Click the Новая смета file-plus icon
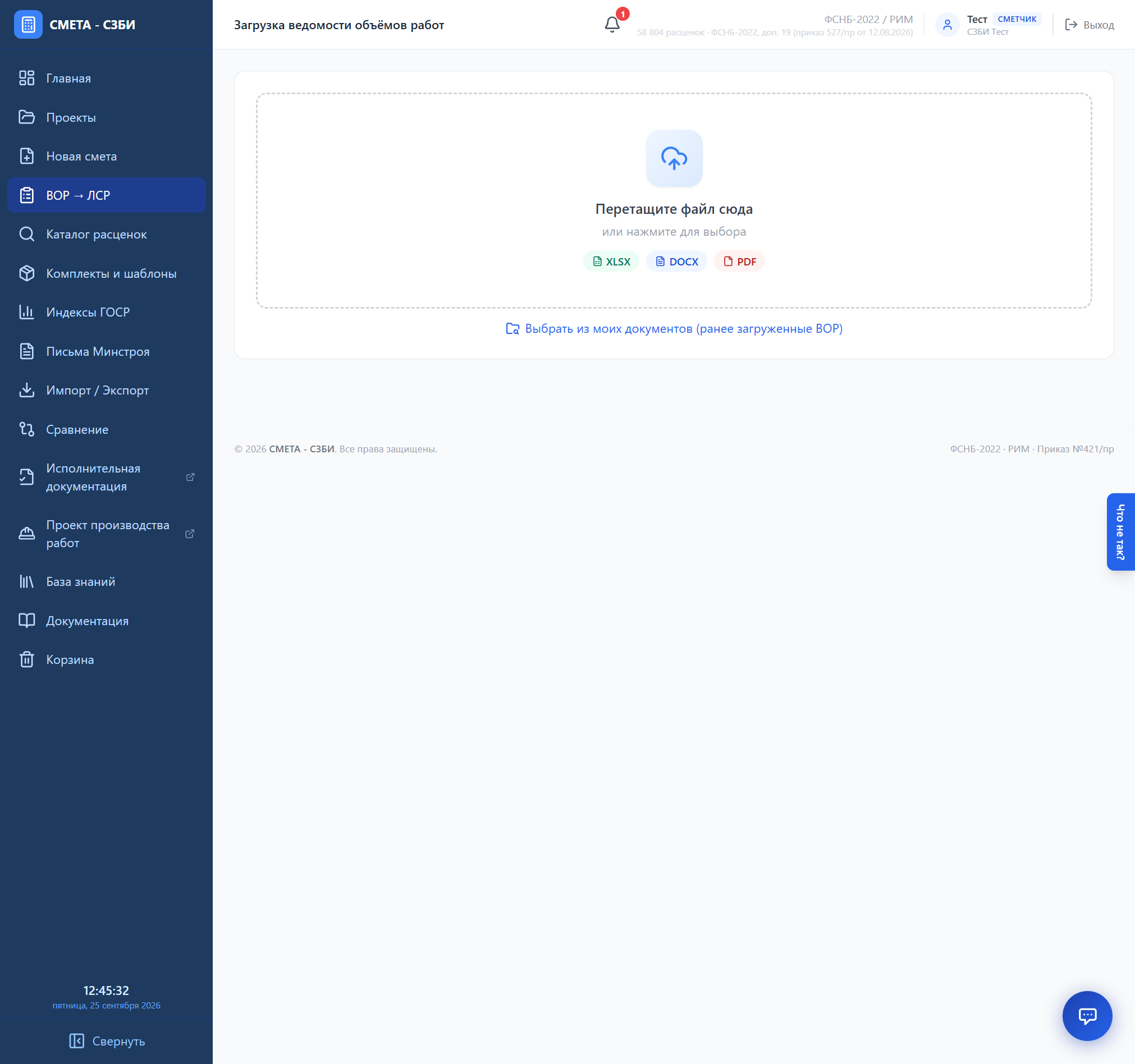 coord(27,156)
